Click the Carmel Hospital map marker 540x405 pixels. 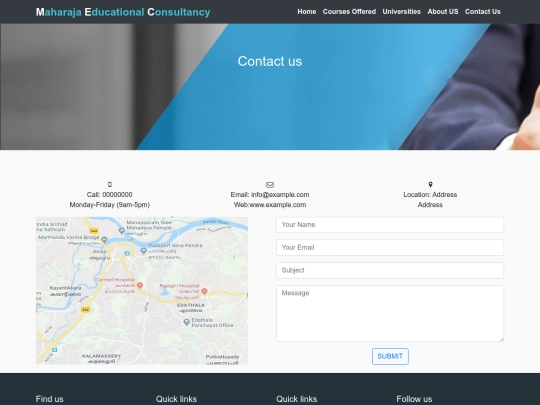(140, 285)
